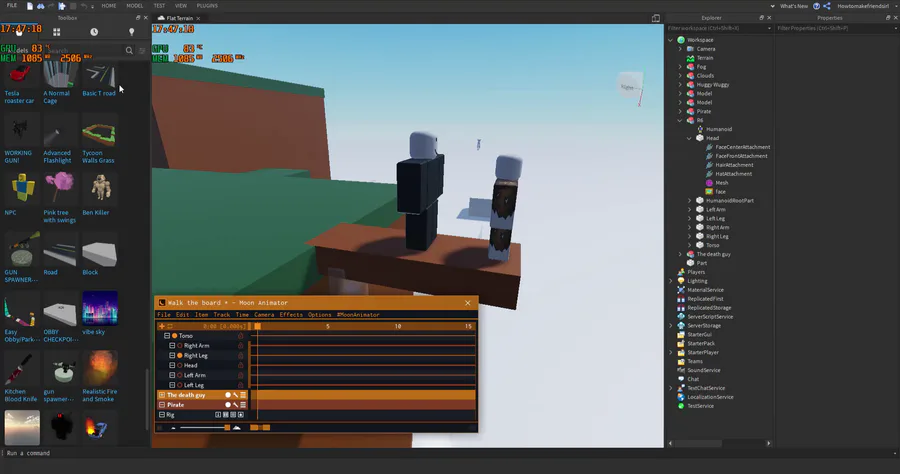
Task: Expand HumanoidRootPart in Explorer
Action: point(689,200)
